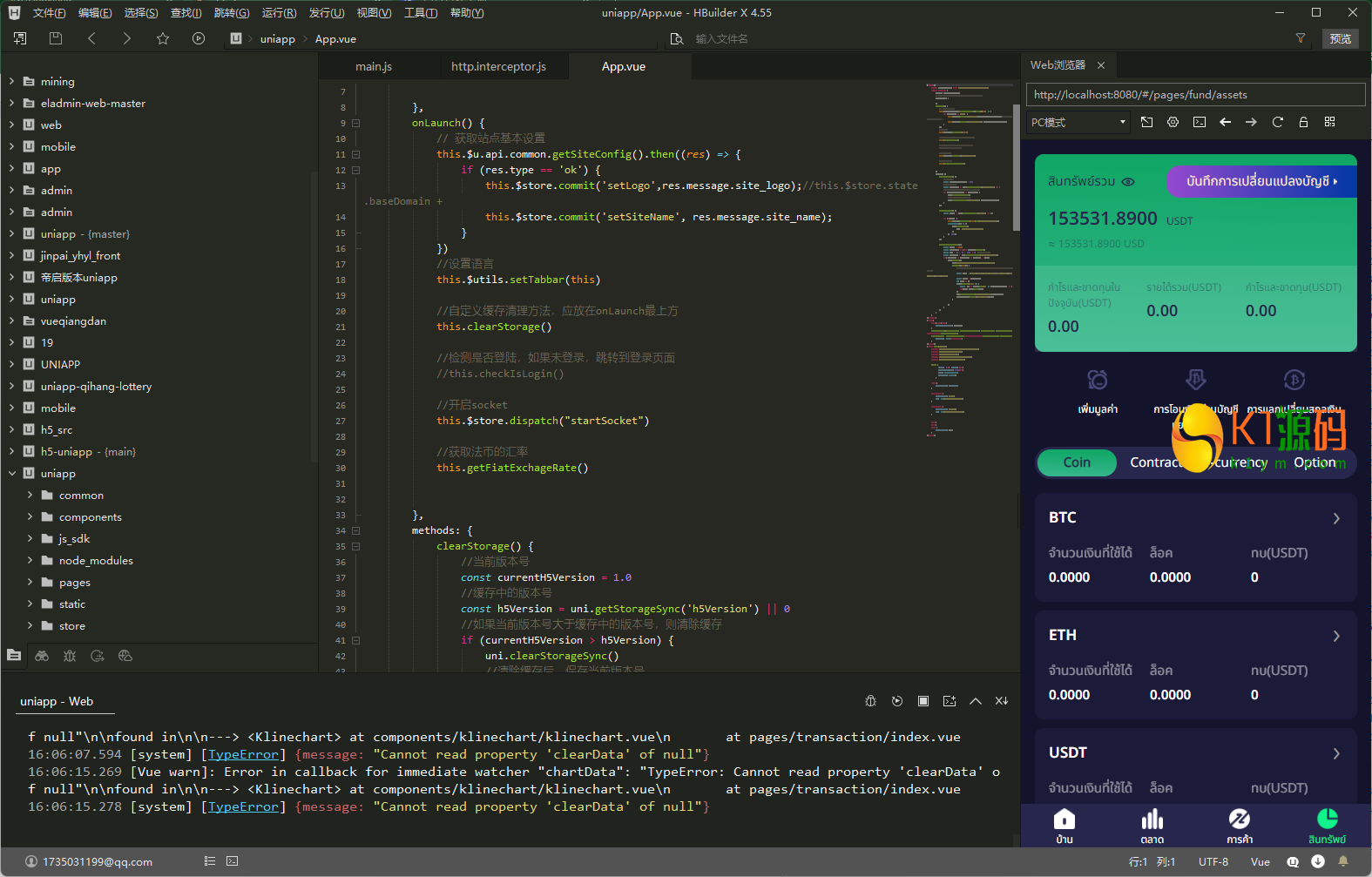Click the bookmark star icon
Viewport: 1372px width, 877px height.
point(163,38)
